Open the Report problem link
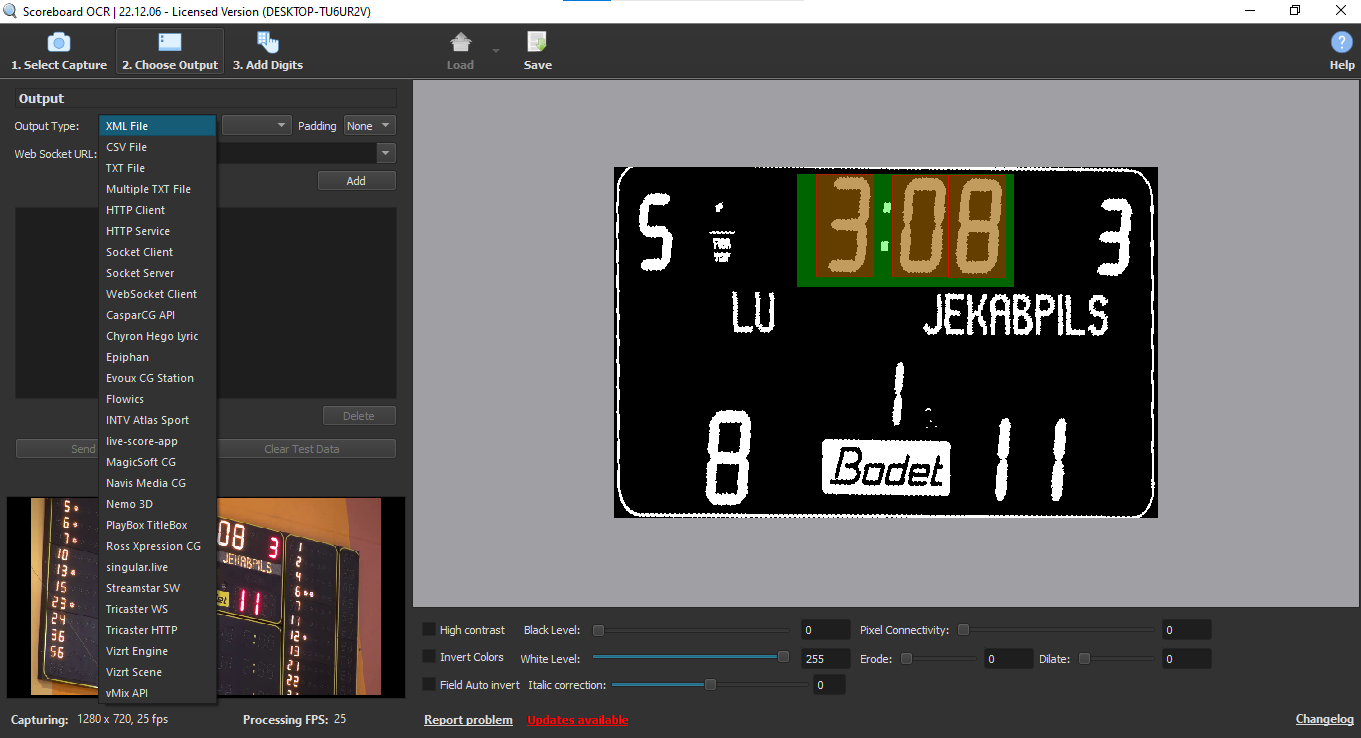Screen dimensions: 1361x738 [468, 720]
